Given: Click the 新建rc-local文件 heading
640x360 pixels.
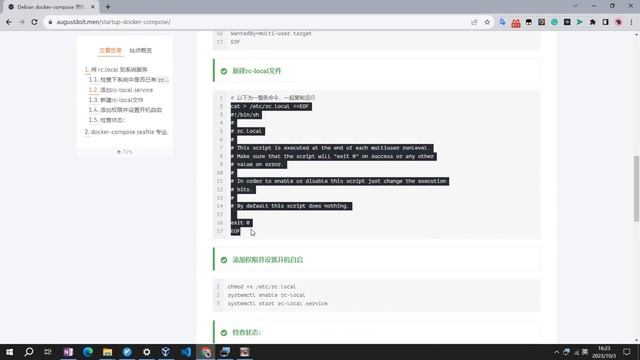Looking at the screenshot, I should 257,71.
